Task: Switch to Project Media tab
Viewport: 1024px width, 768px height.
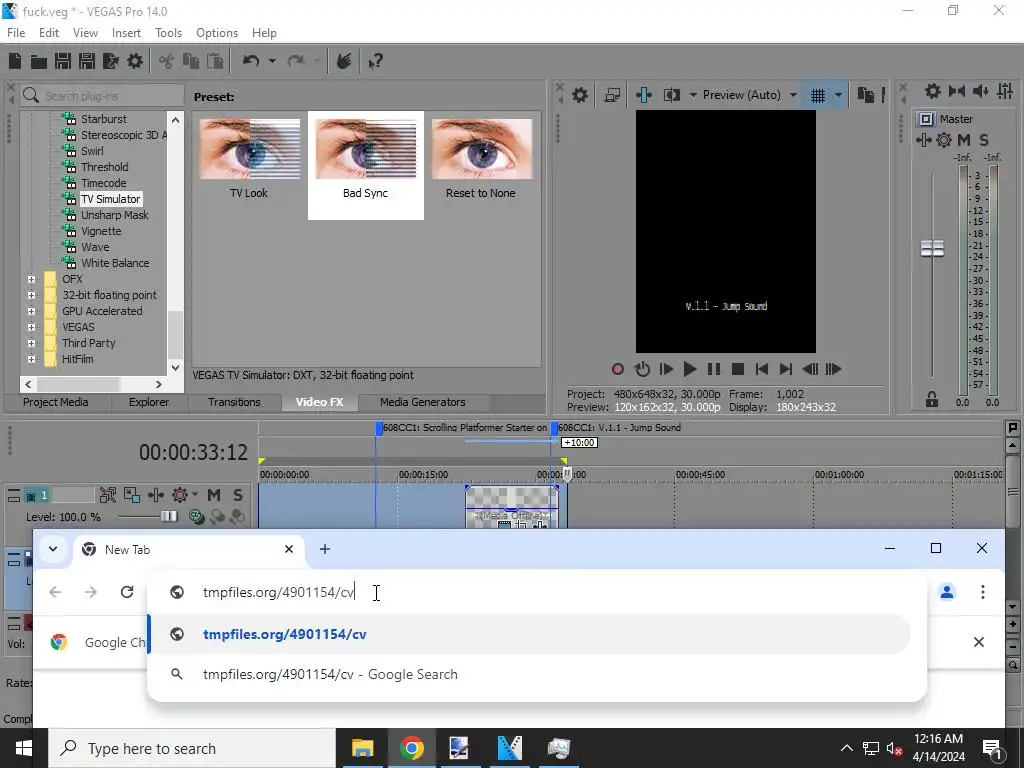Action: [56, 402]
